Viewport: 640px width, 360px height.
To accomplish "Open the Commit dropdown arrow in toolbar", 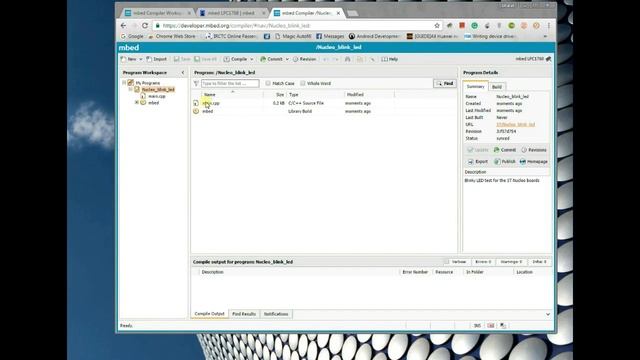I will [x=287, y=59].
